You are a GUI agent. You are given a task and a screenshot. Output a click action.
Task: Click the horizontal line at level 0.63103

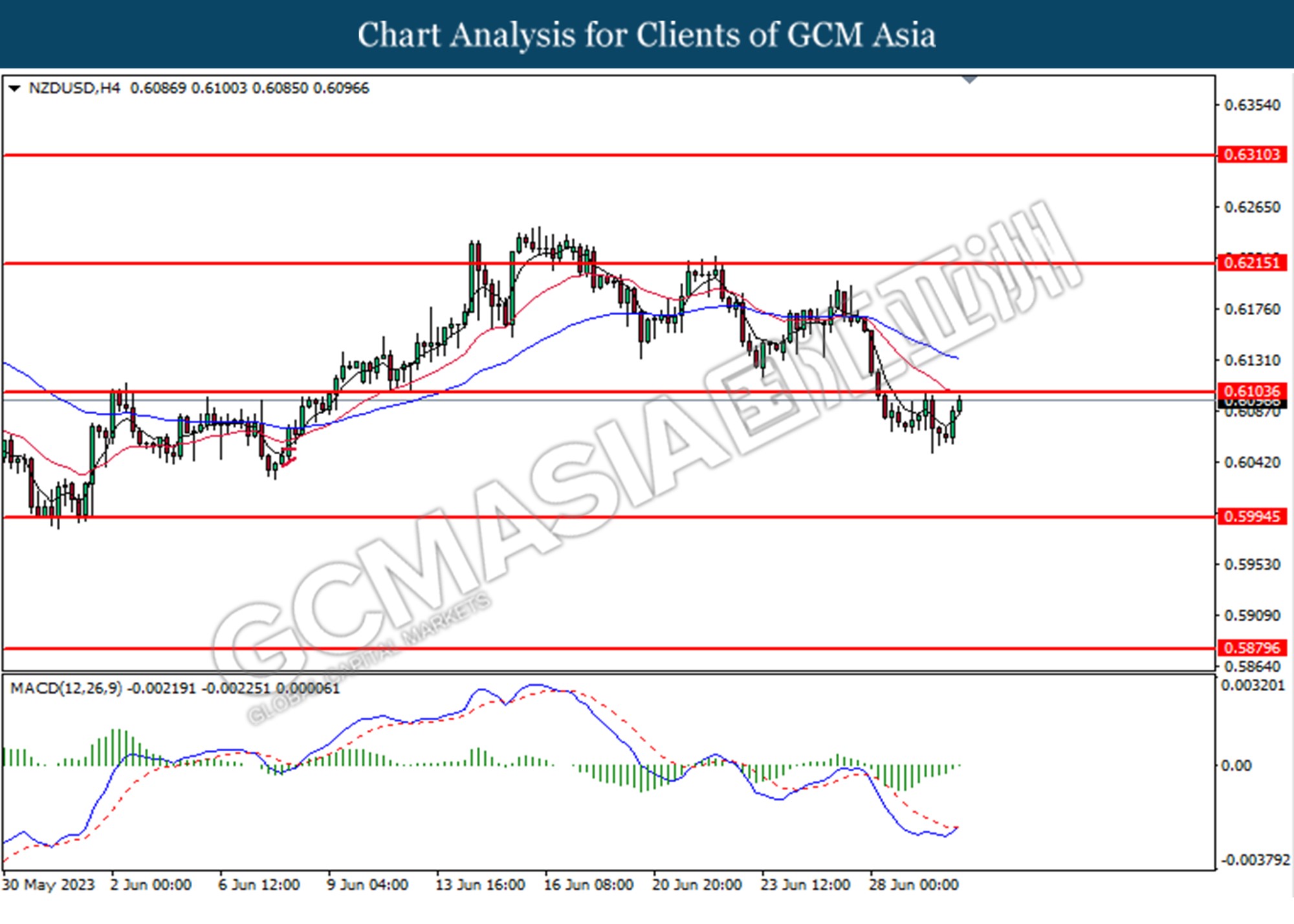point(608,155)
